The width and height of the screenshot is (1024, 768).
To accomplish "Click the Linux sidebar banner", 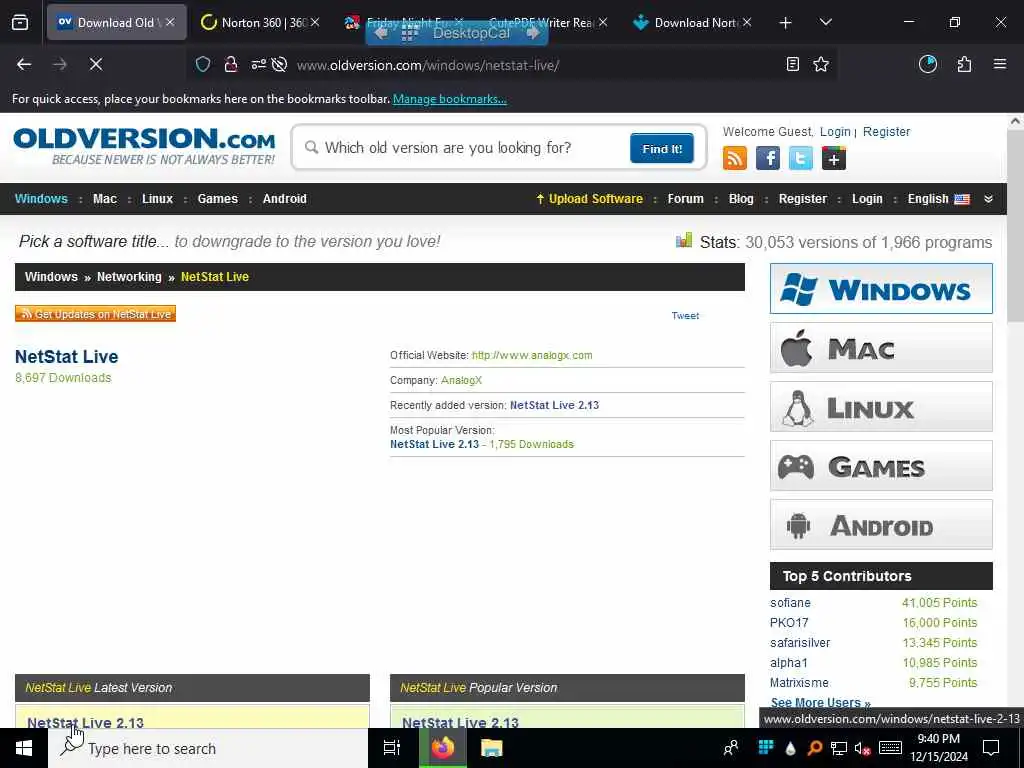I will click(881, 407).
